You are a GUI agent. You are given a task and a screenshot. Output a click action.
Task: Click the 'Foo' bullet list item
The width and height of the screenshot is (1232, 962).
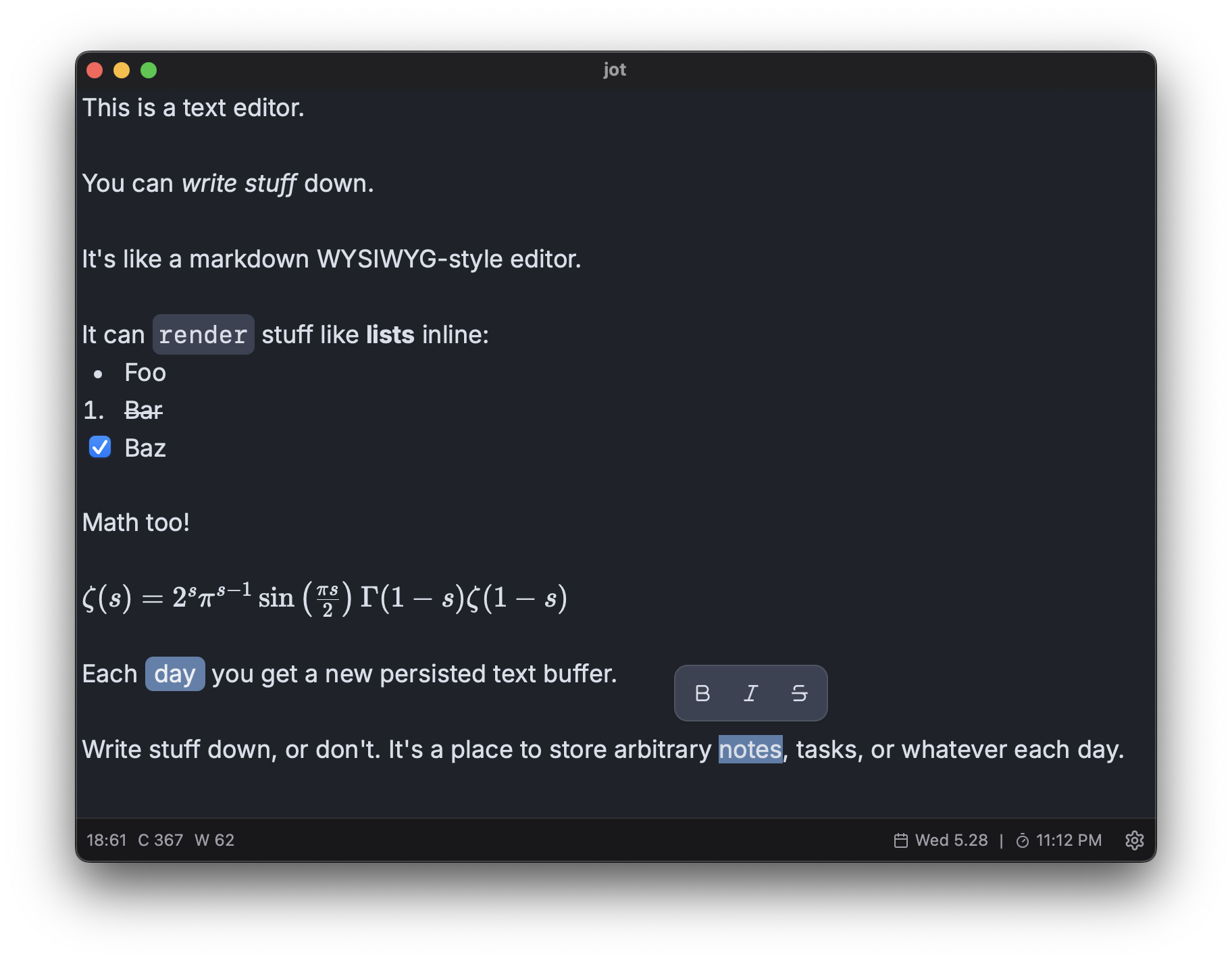click(x=145, y=373)
